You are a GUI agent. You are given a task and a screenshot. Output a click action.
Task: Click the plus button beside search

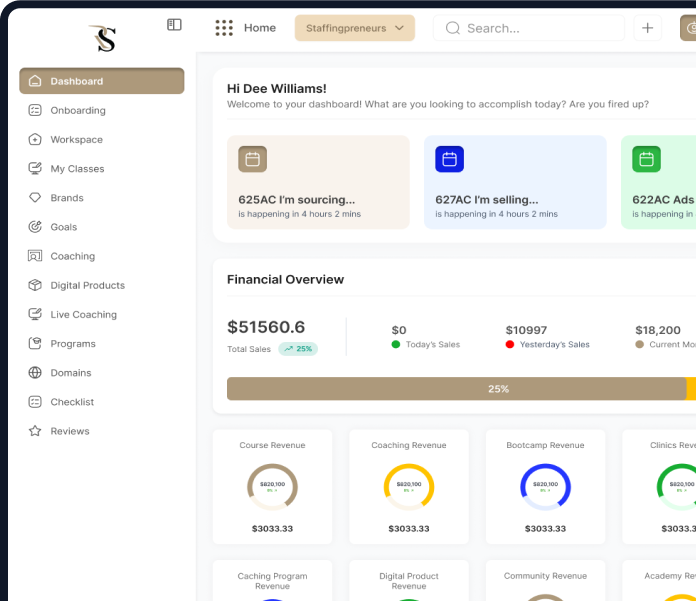coord(647,28)
